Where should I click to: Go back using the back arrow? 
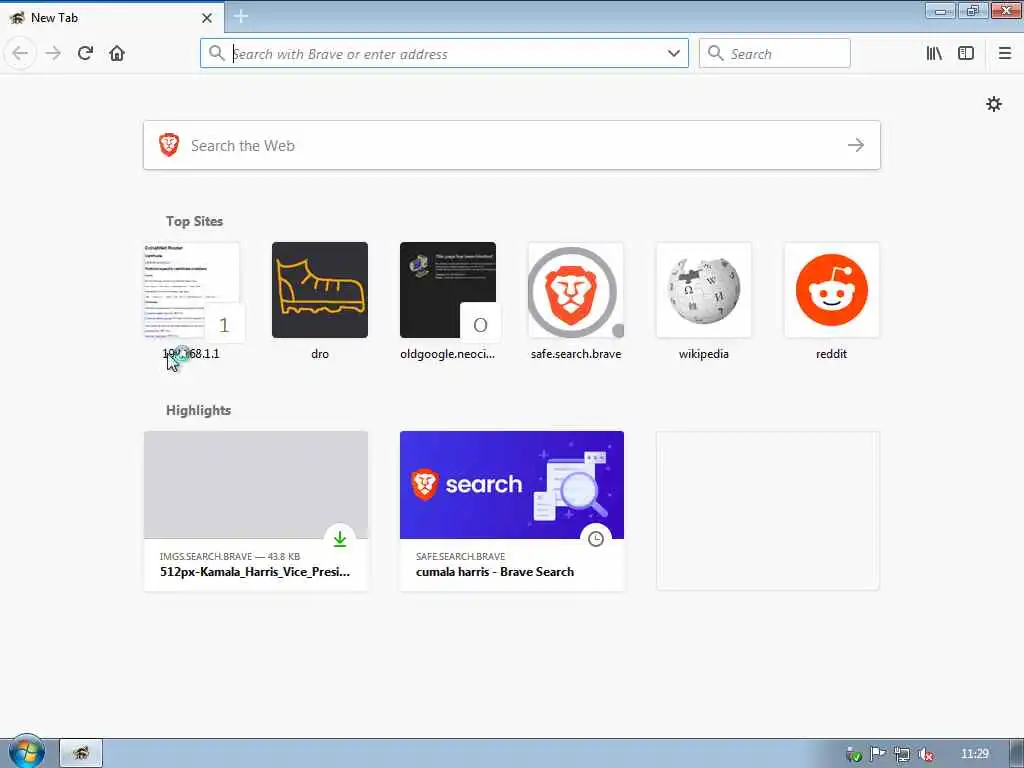[20, 54]
